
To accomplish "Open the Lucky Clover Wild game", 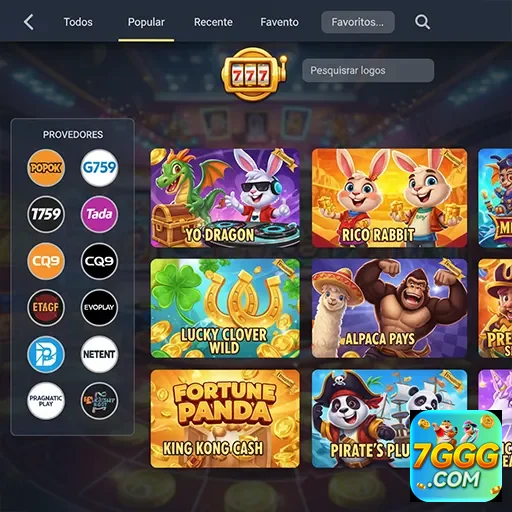I will pyautogui.click(x=225, y=308).
